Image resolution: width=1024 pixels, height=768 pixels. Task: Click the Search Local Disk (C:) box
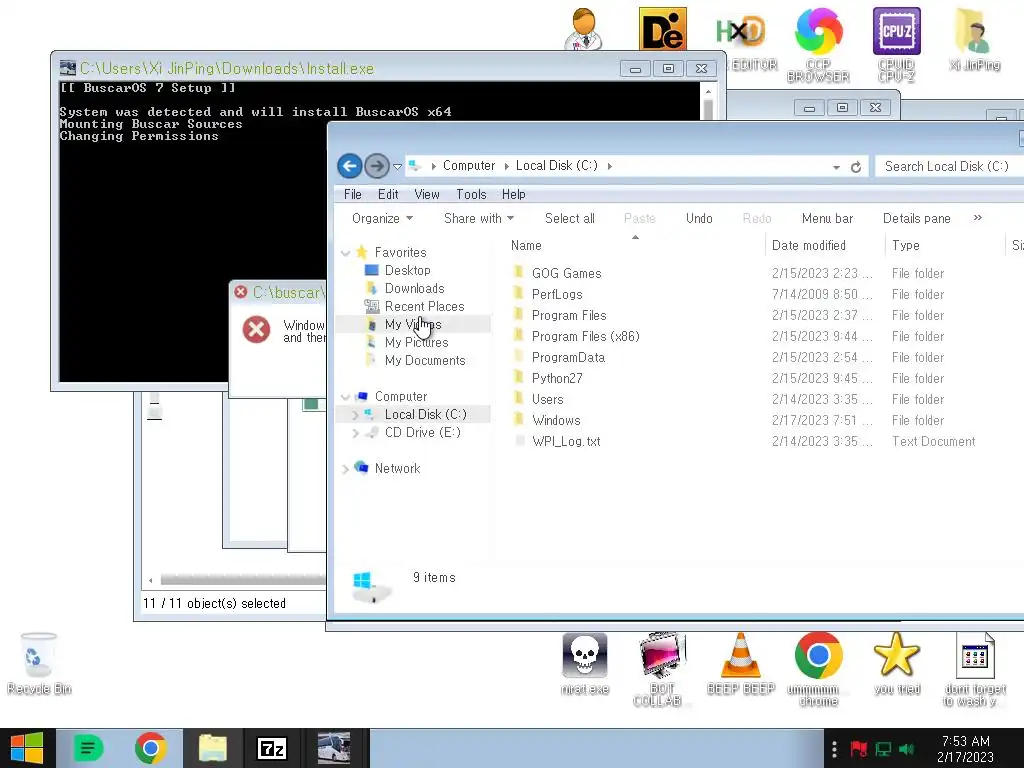(x=948, y=167)
